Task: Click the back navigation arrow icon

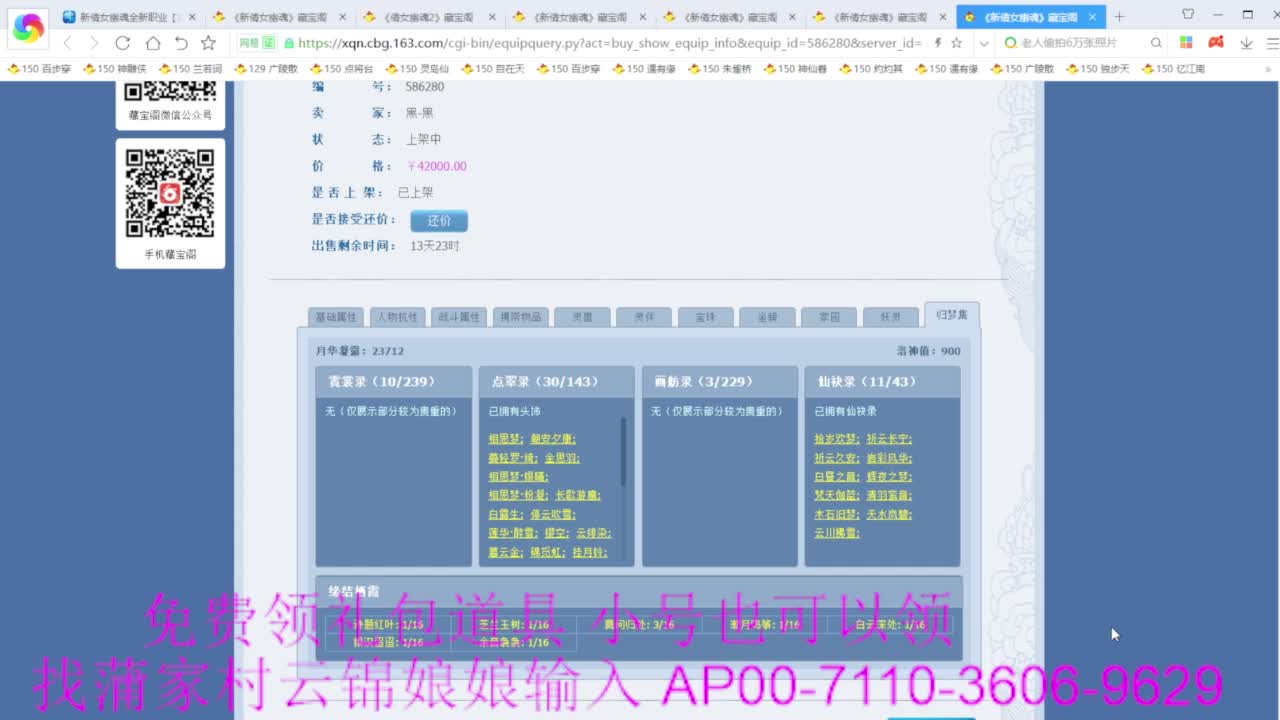Action: 67,45
